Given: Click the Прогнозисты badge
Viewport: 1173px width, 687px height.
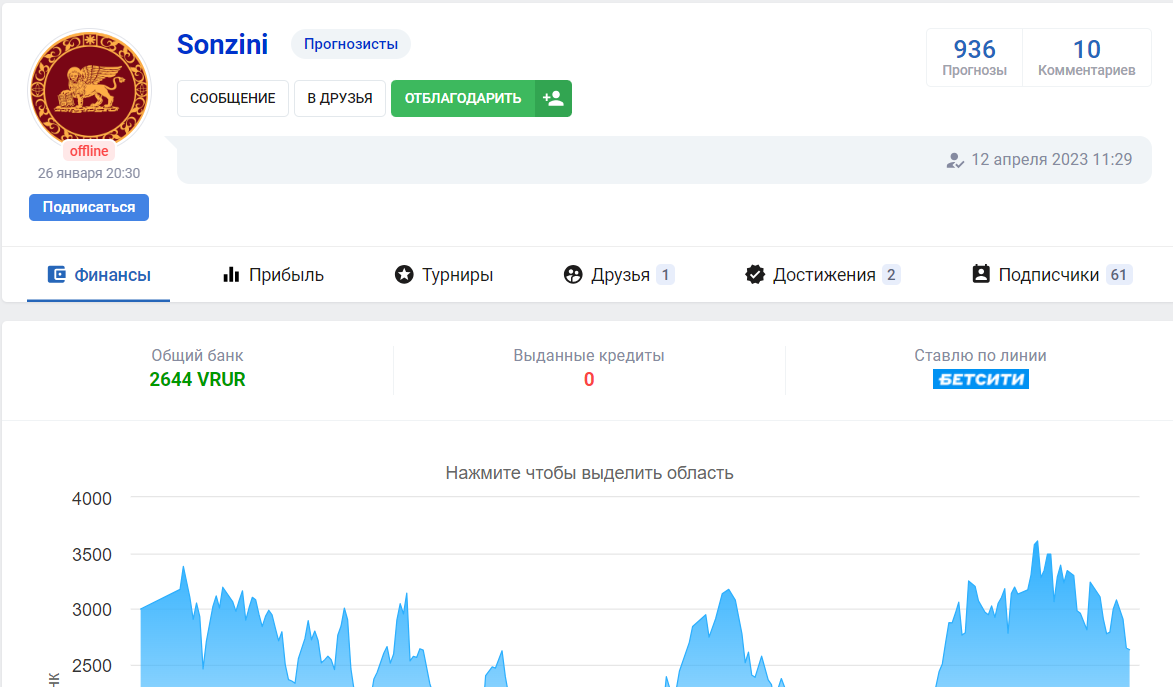Looking at the screenshot, I should point(351,44).
